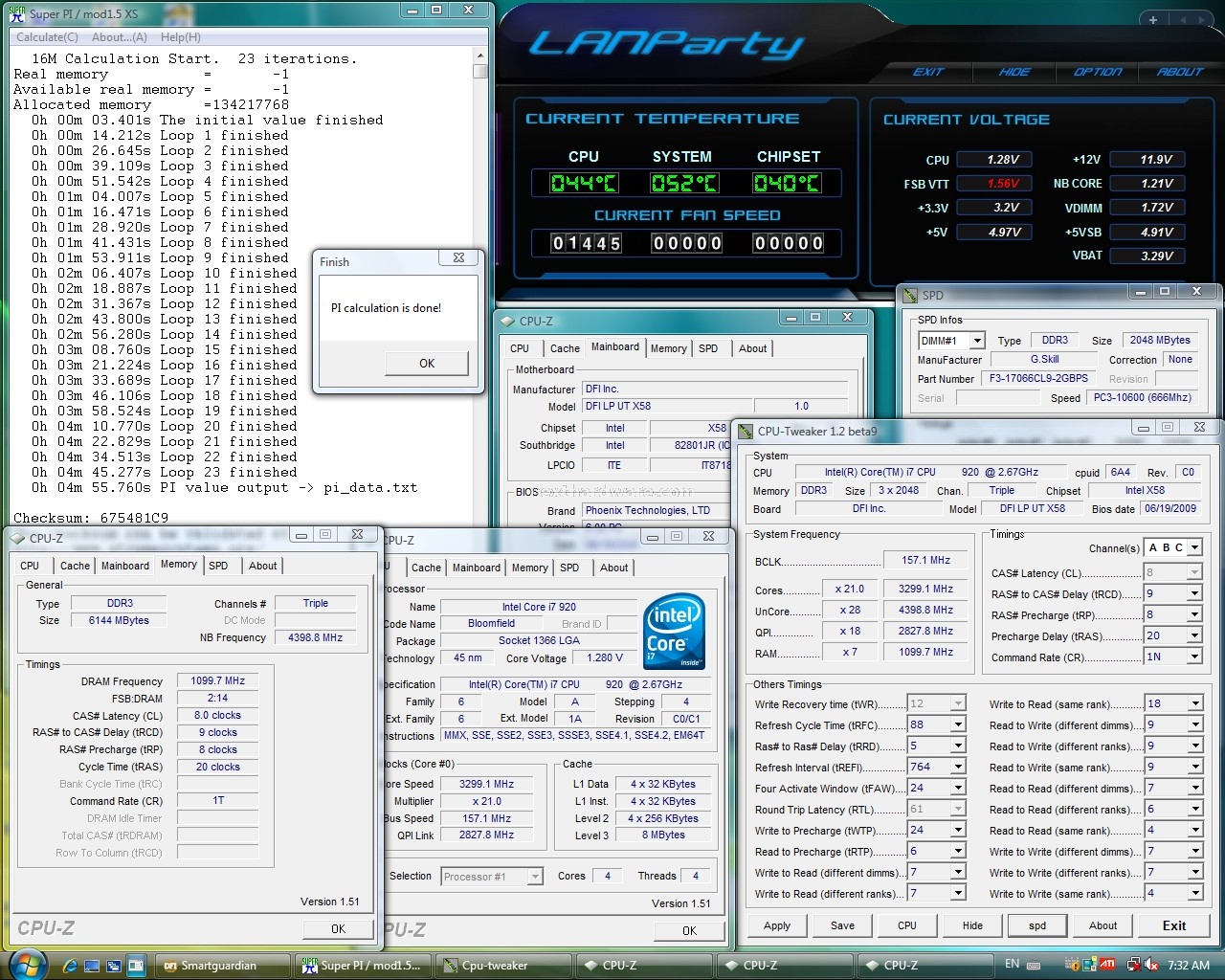Click Exit button in CPU-Tweaker

click(1174, 925)
